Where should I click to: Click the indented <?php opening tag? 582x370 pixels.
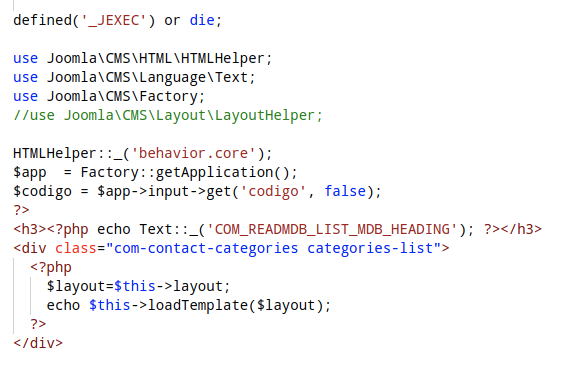(51, 268)
